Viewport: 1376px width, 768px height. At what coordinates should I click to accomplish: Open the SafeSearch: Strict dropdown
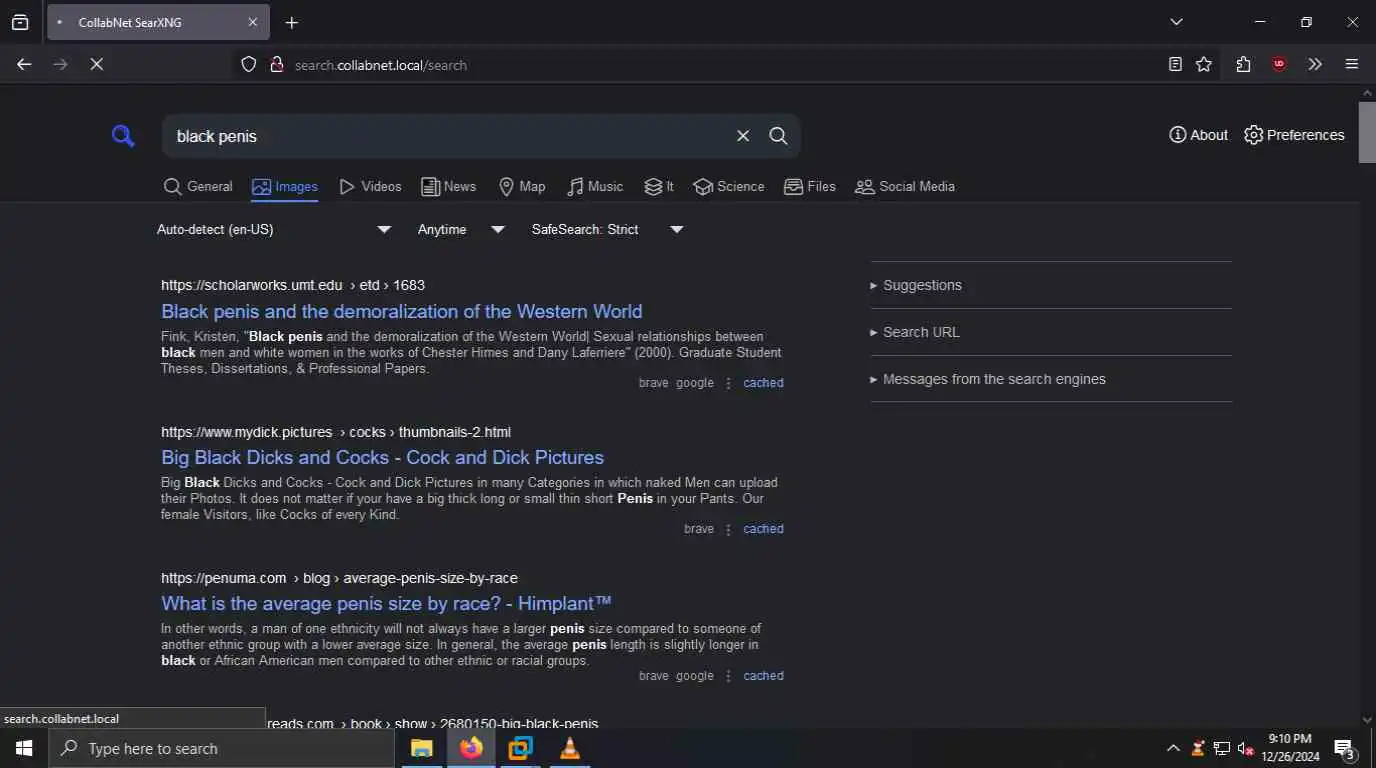coord(607,230)
